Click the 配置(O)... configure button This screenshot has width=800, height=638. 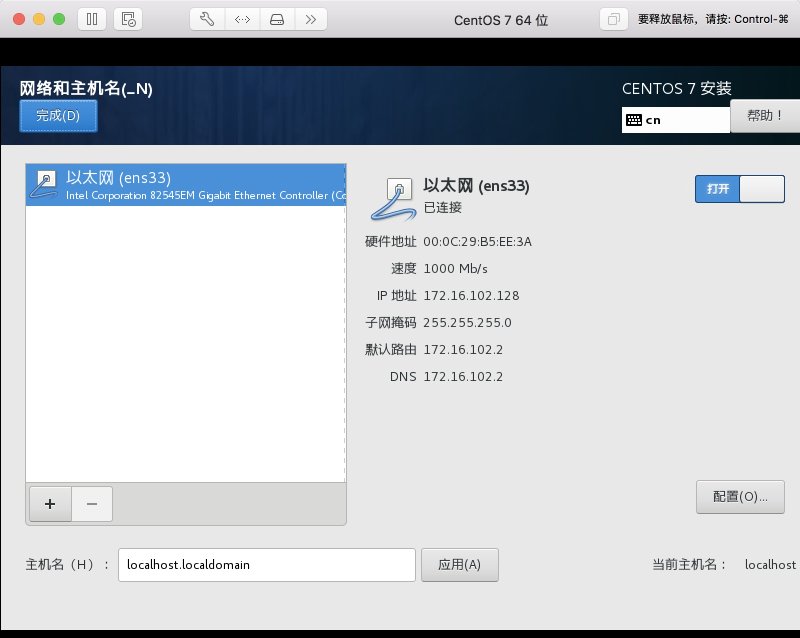(x=740, y=497)
